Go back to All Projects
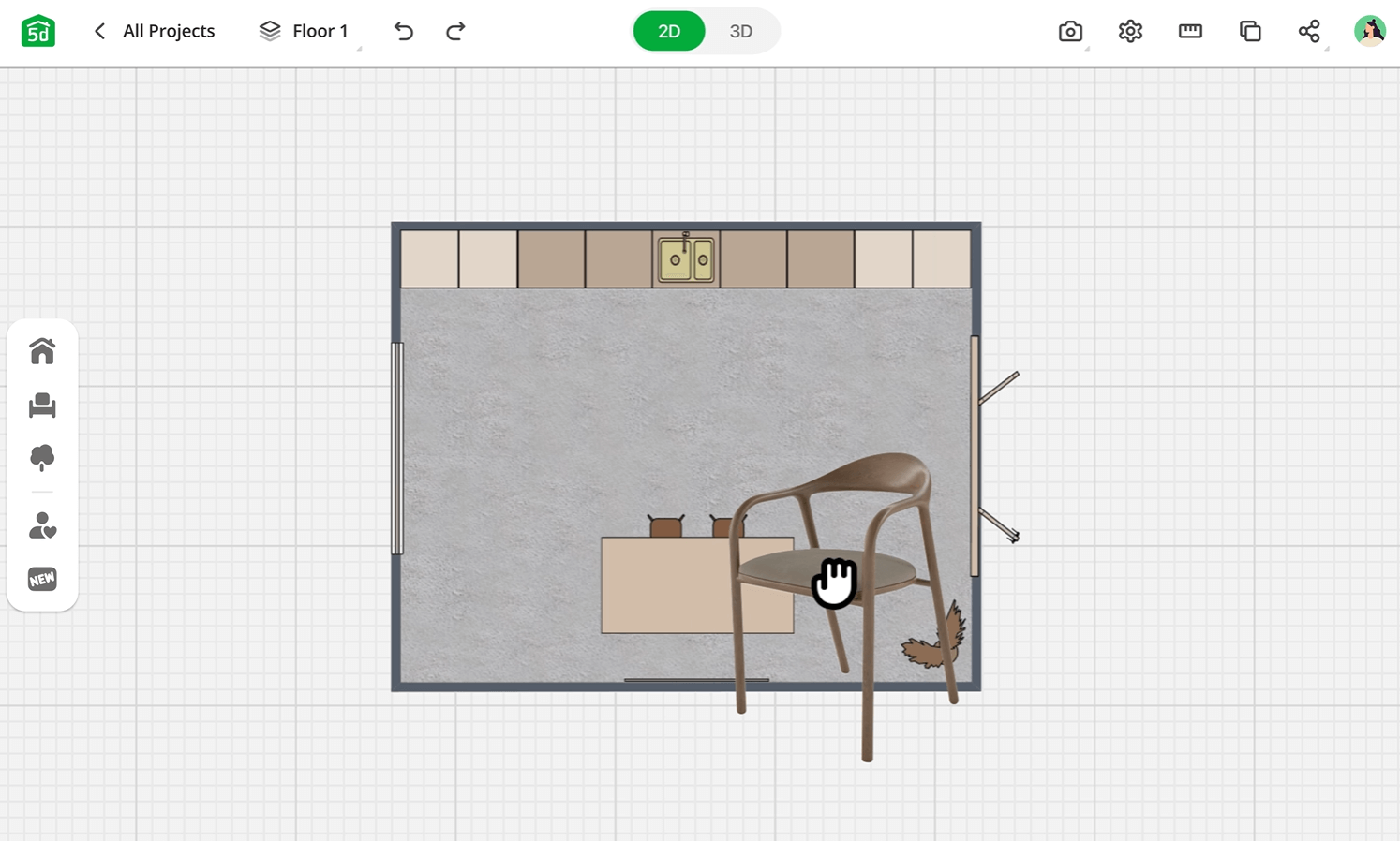Screen dimensions: 1400x841 [x=155, y=31]
